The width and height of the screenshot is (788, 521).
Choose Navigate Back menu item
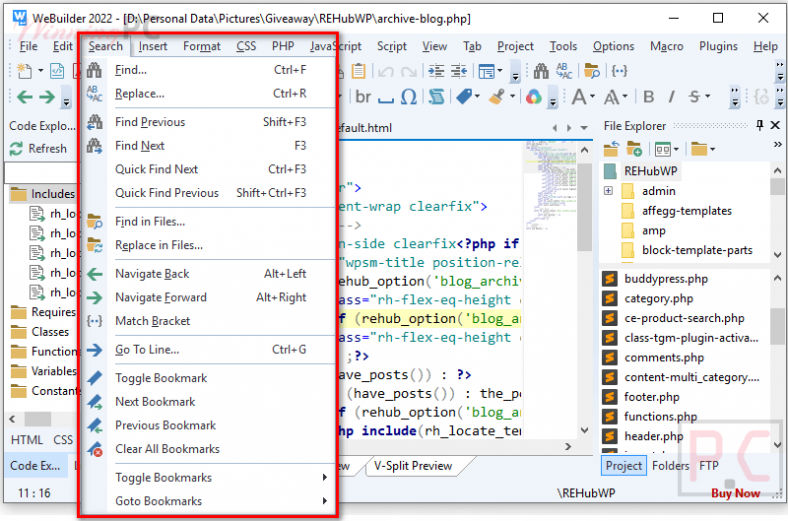coord(209,274)
